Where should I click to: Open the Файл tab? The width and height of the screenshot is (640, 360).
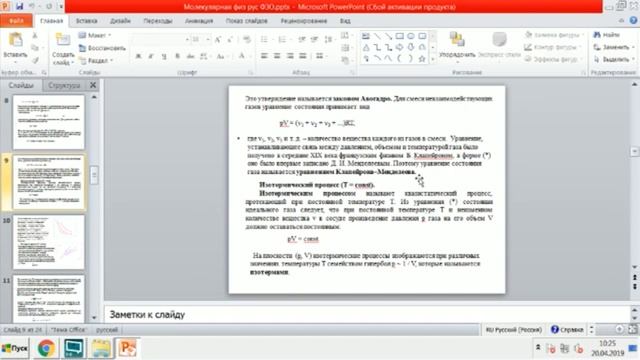16,21
